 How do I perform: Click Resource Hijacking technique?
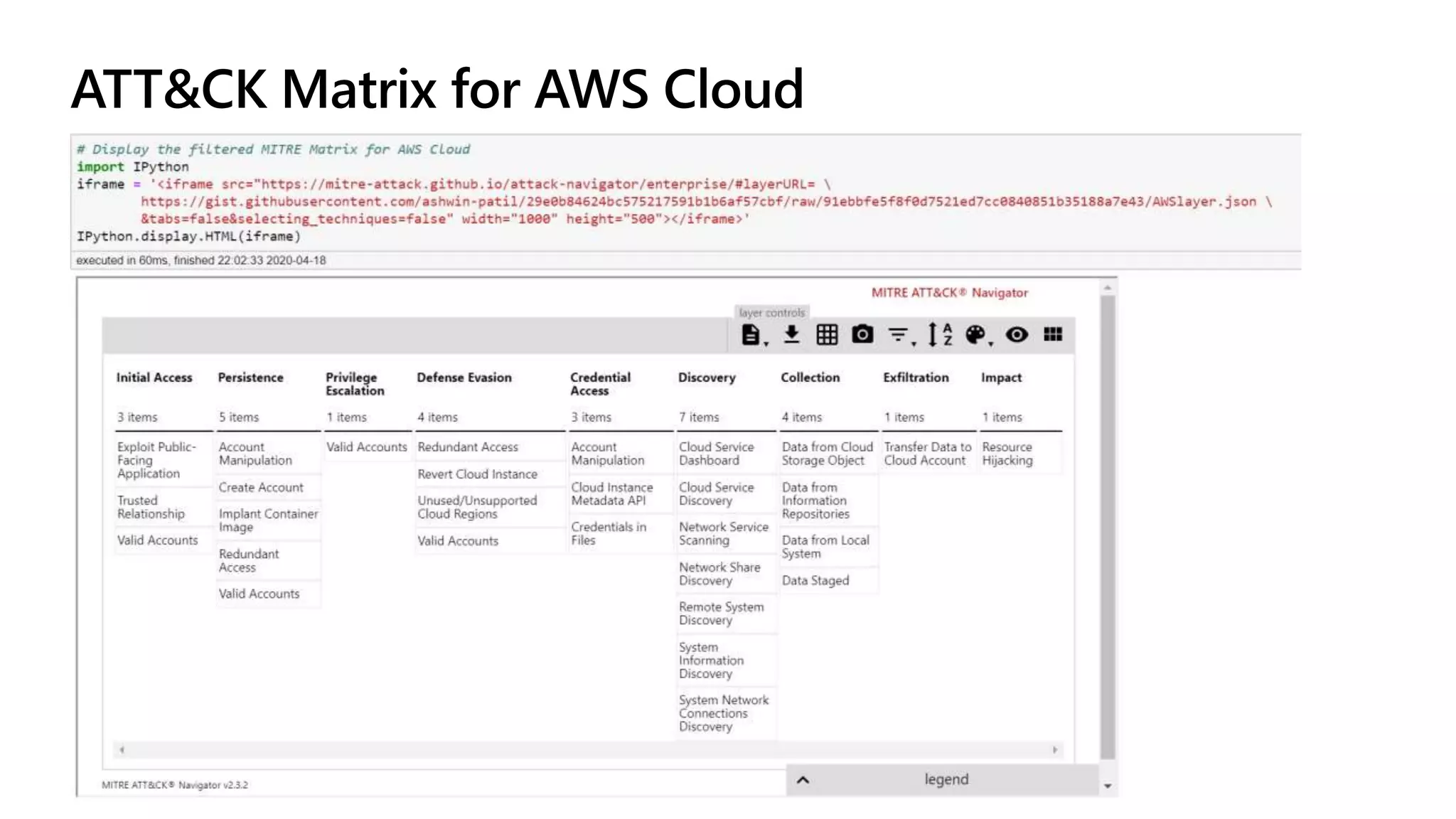1021,454
